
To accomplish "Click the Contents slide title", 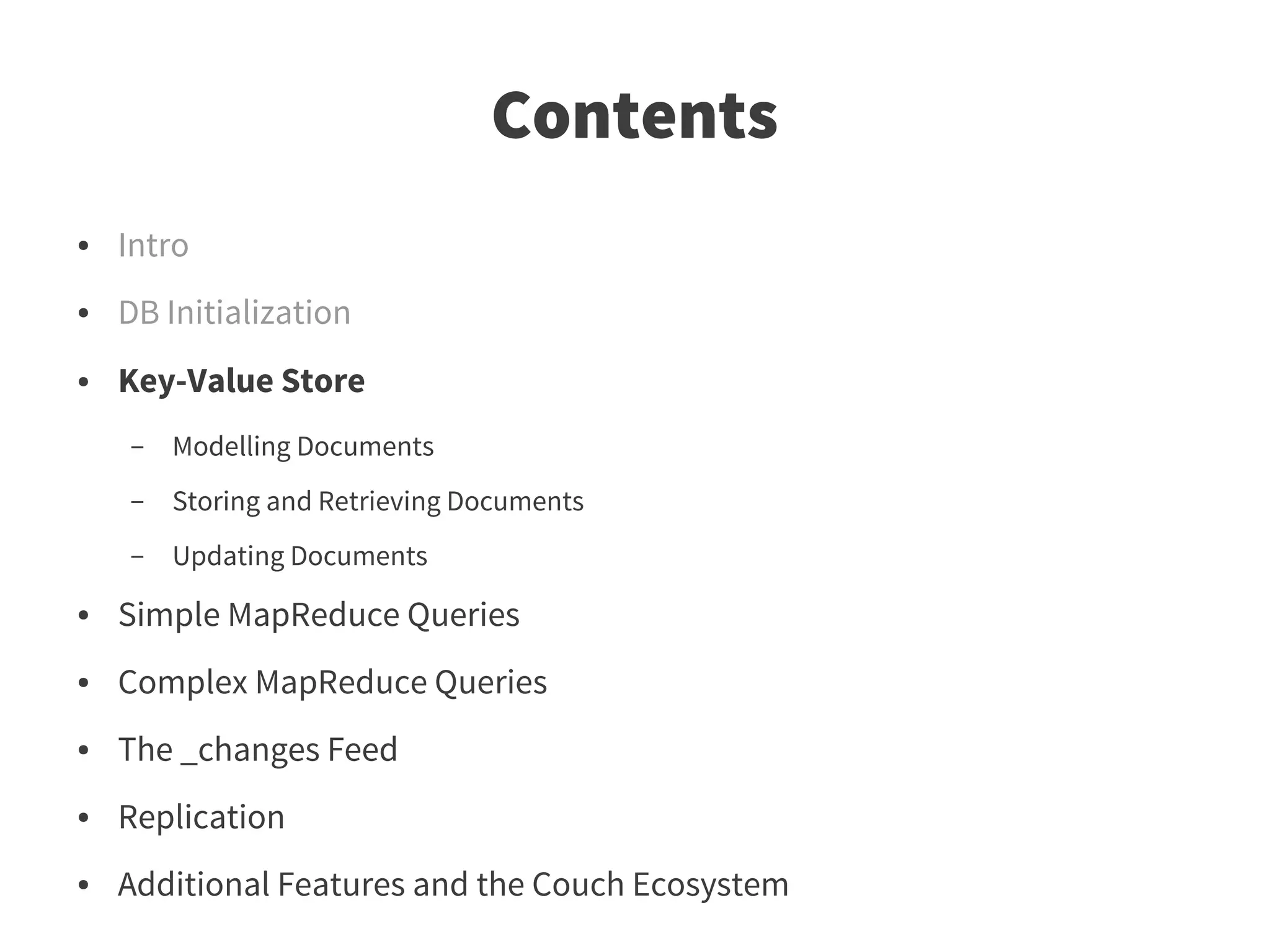I will coord(634,116).
